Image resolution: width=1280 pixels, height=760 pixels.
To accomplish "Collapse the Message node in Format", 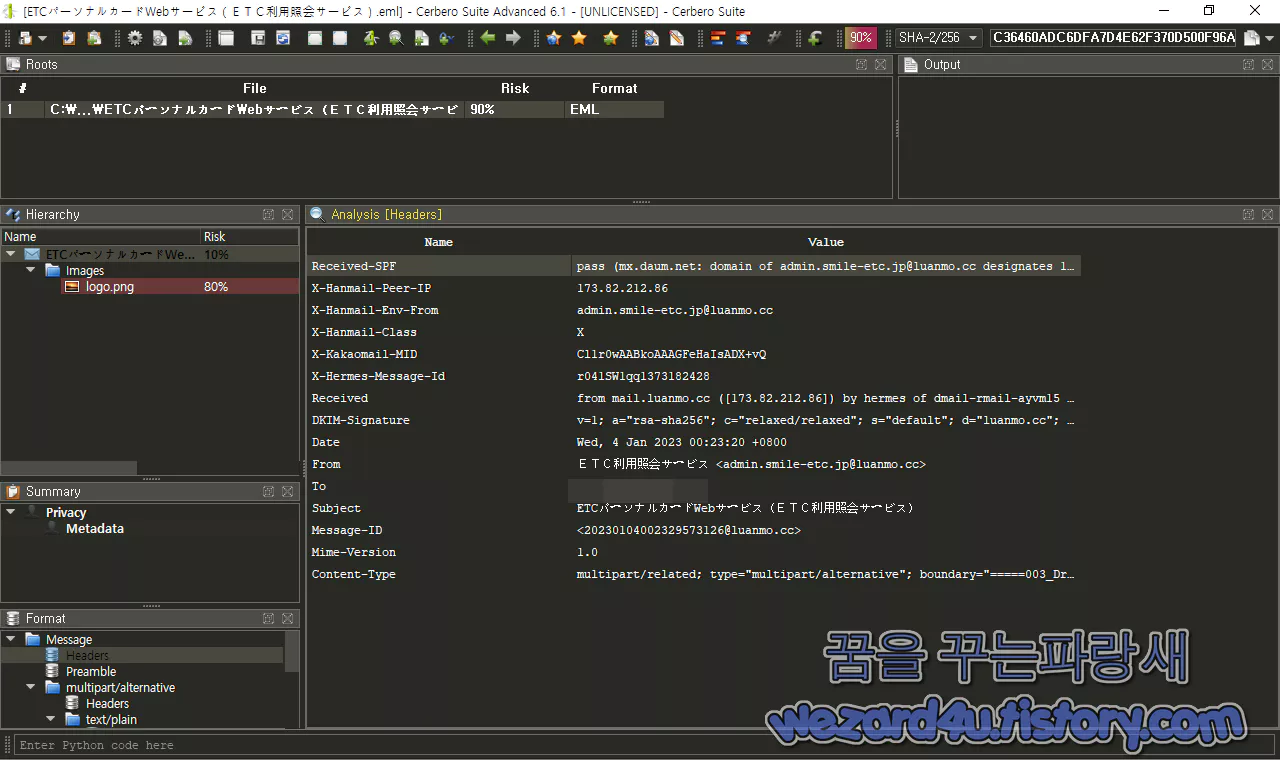I will click(x=11, y=639).
